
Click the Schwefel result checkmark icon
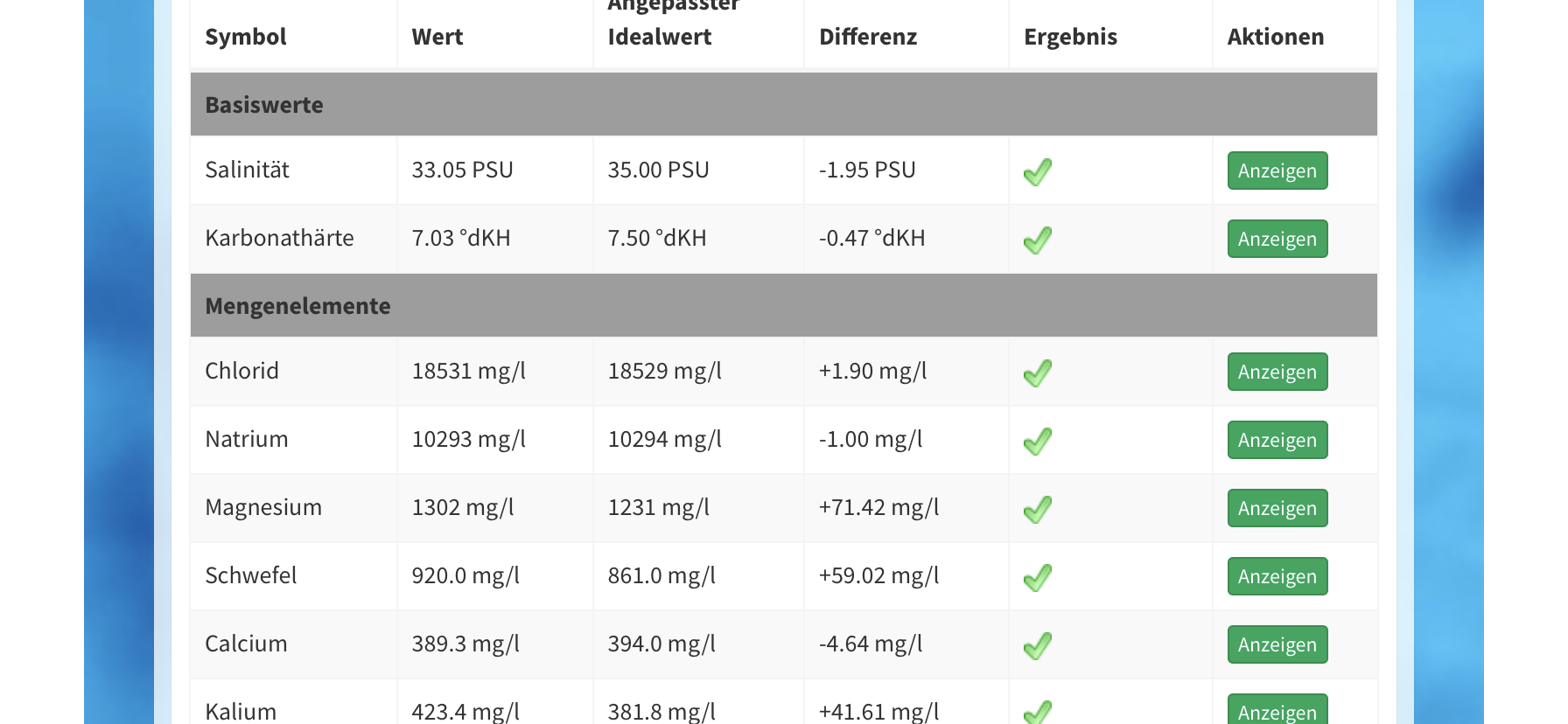click(1038, 577)
